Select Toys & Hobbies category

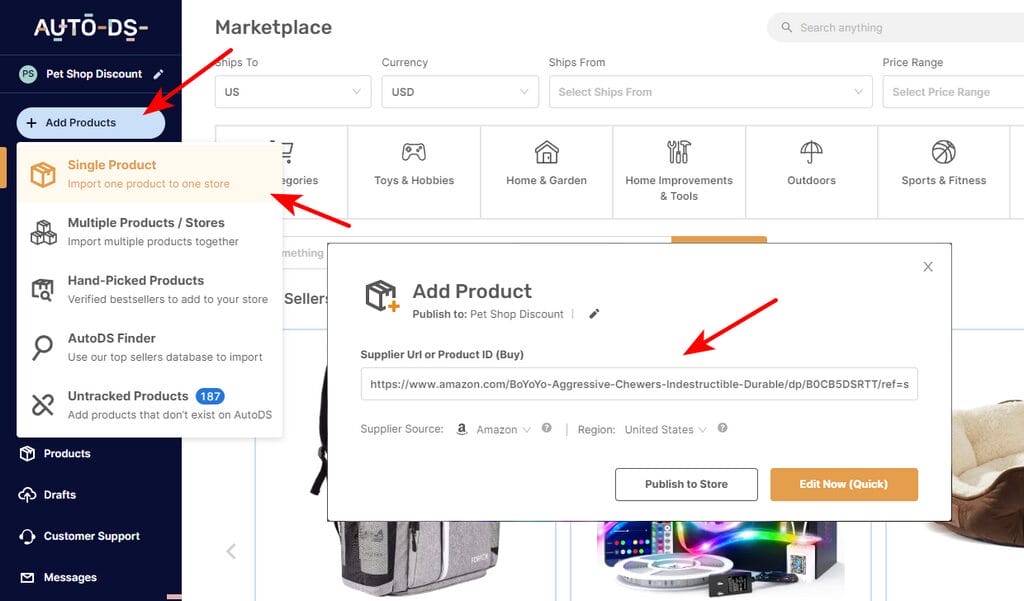coord(414,172)
